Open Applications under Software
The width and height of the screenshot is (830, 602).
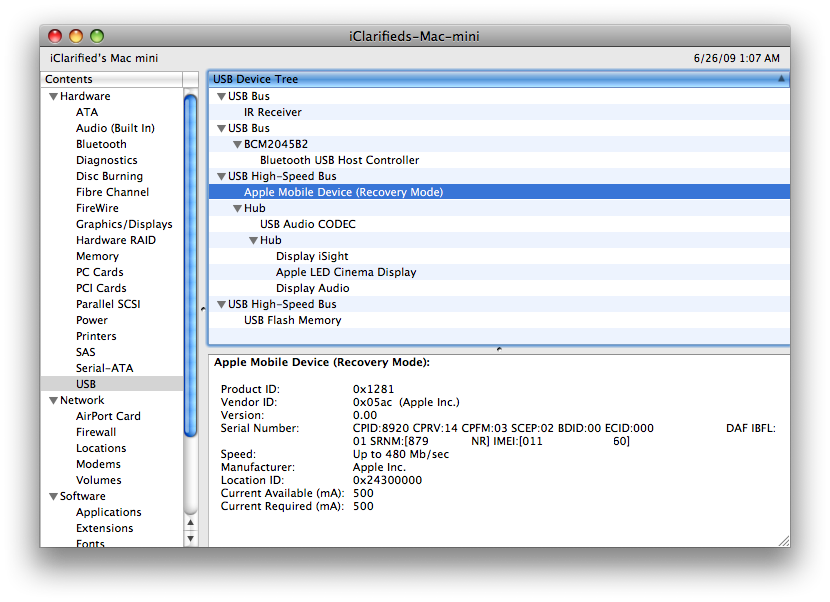tap(109, 512)
